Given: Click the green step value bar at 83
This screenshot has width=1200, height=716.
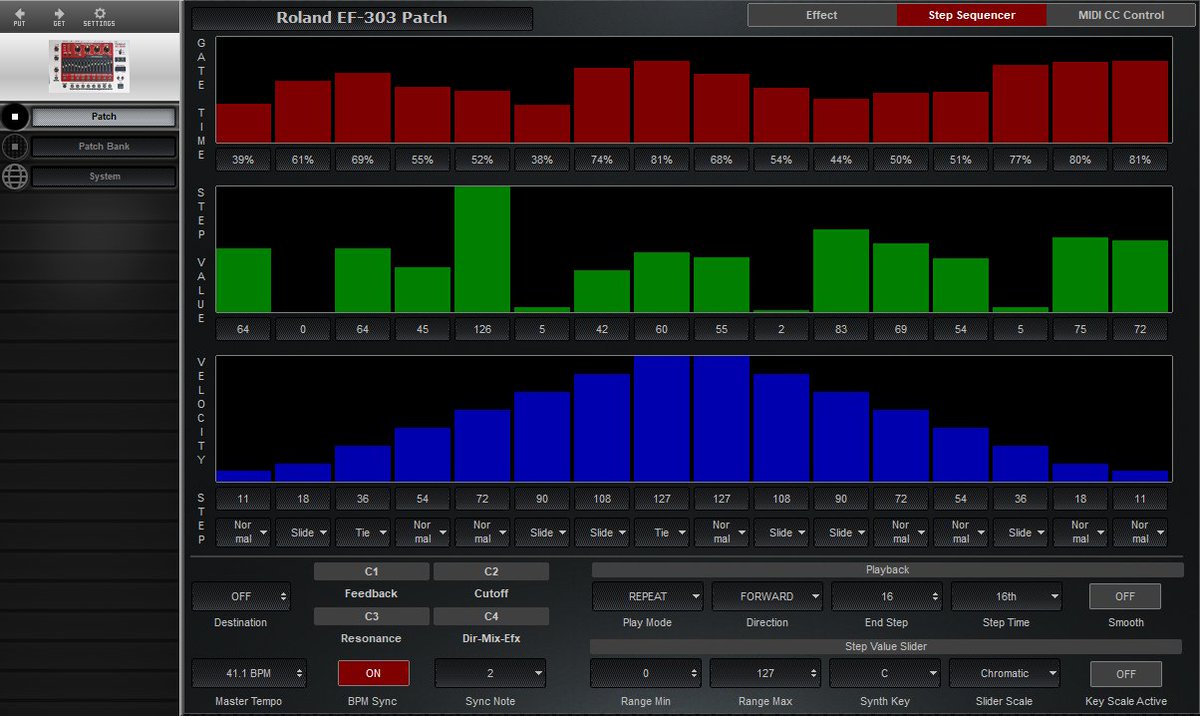Looking at the screenshot, I should click(x=841, y=271).
